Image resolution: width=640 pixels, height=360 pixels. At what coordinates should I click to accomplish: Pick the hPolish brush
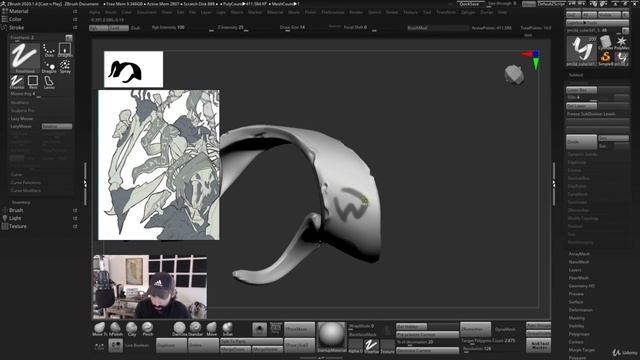tap(116, 329)
